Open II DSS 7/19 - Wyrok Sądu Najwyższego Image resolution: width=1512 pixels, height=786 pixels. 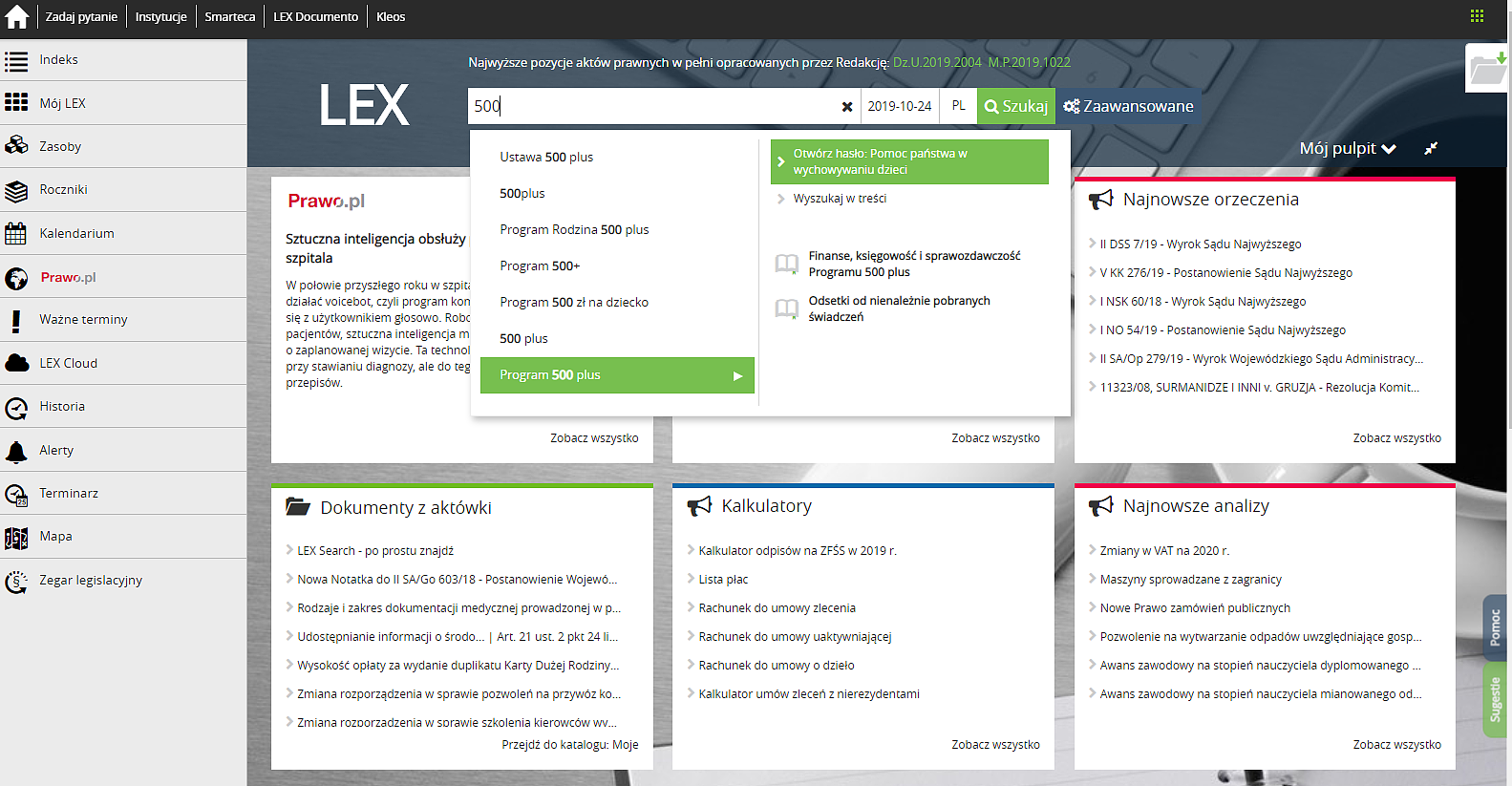[x=1200, y=244]
